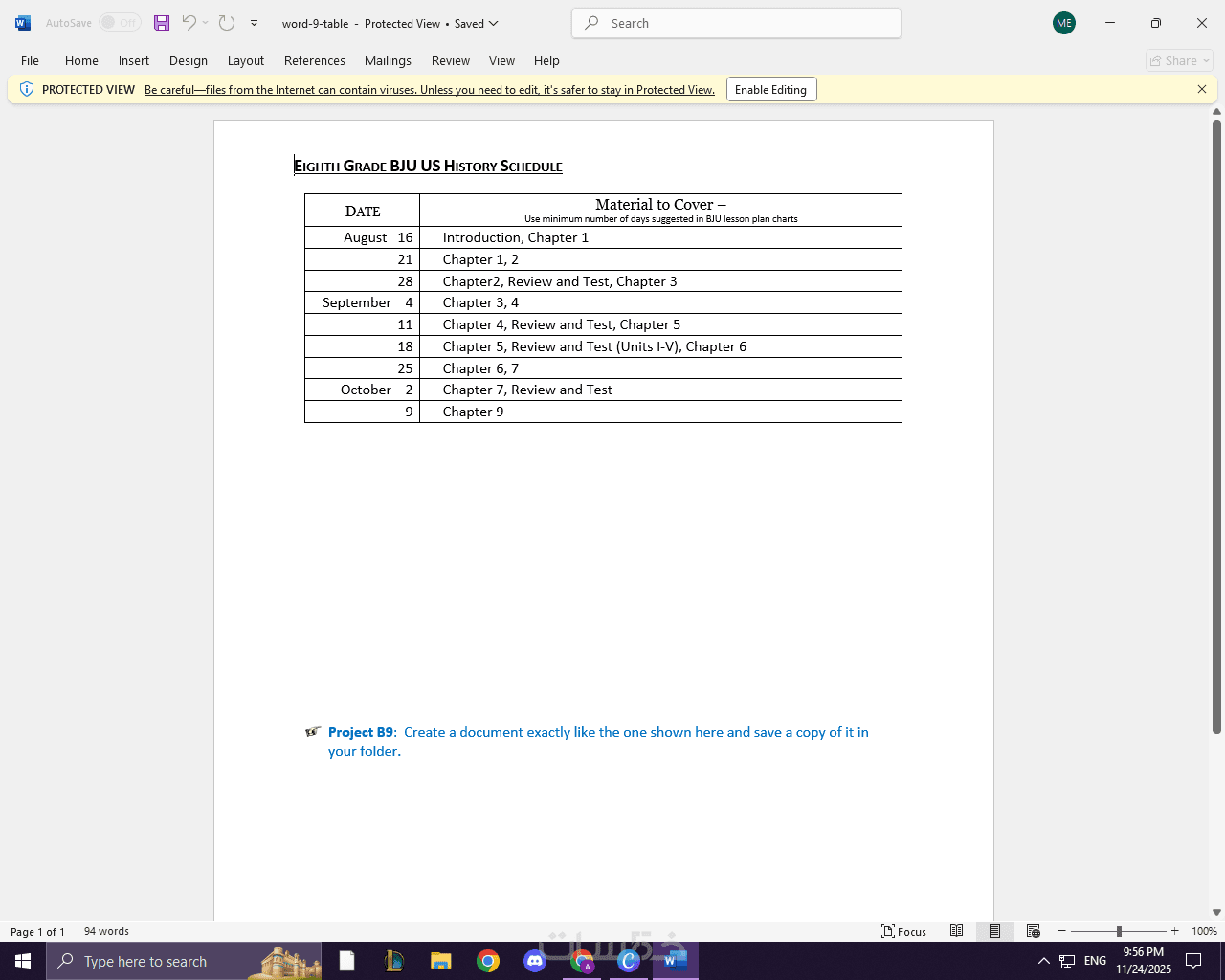Screen dimensions: 1225x980
Task: Open the League of Legends taskbar icon
Action: tap(393, 961)
